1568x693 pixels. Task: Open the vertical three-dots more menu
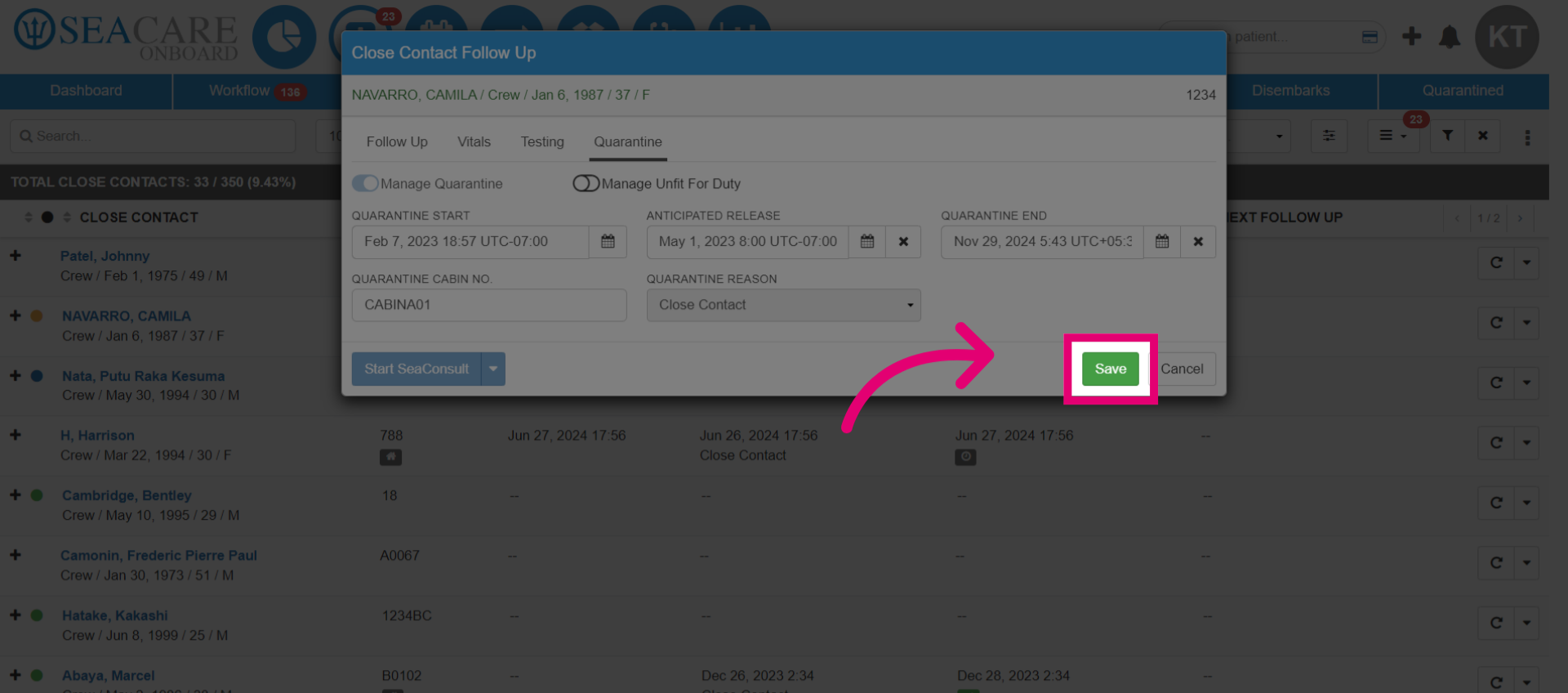(1527, 137)
